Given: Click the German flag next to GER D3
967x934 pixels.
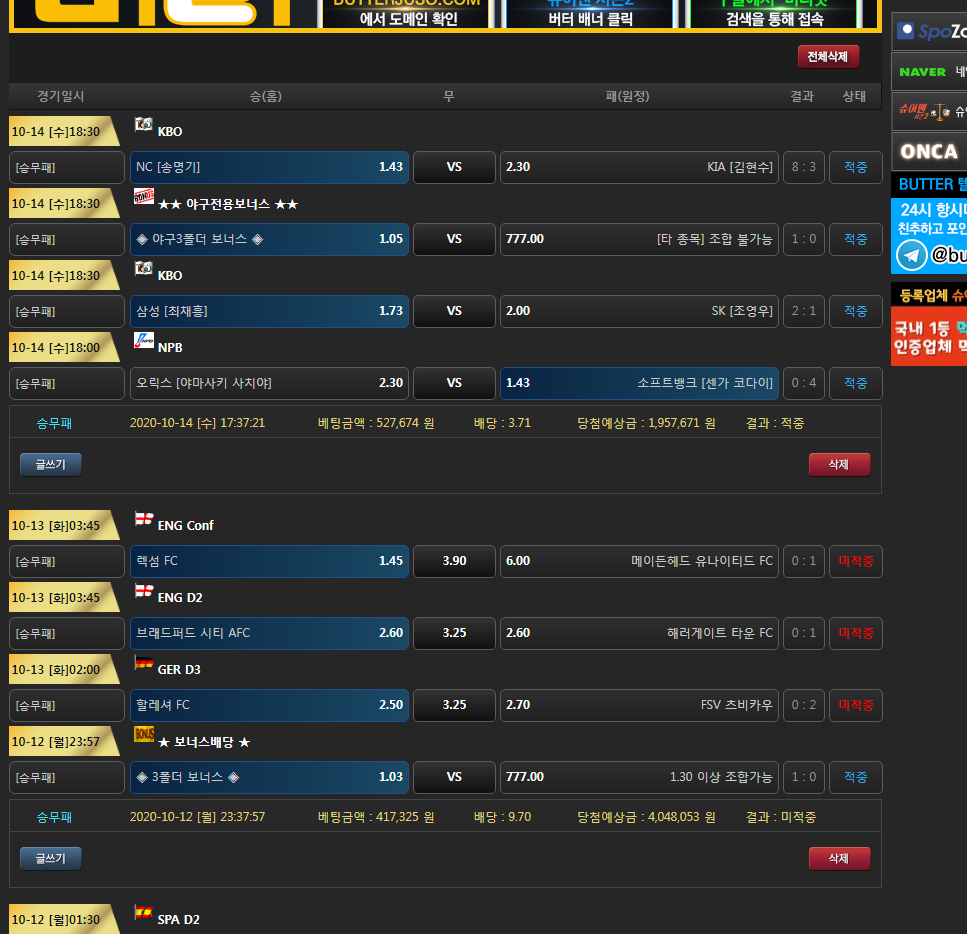Looking at the screenshot, I should point(143,663).
